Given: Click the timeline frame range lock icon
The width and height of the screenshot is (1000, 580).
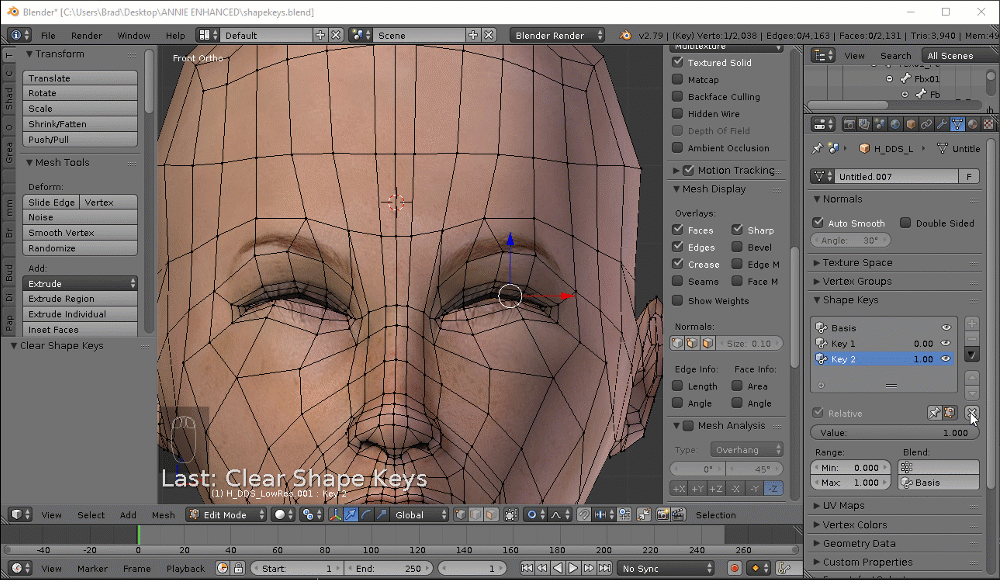Looking at the screenshot, I should pyautogui.click(x=239, y=568).
